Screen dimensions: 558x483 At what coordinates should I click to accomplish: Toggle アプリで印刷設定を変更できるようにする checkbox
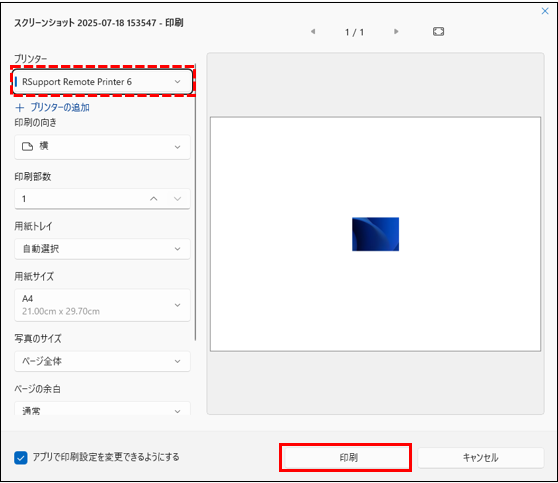coord(21,458)
